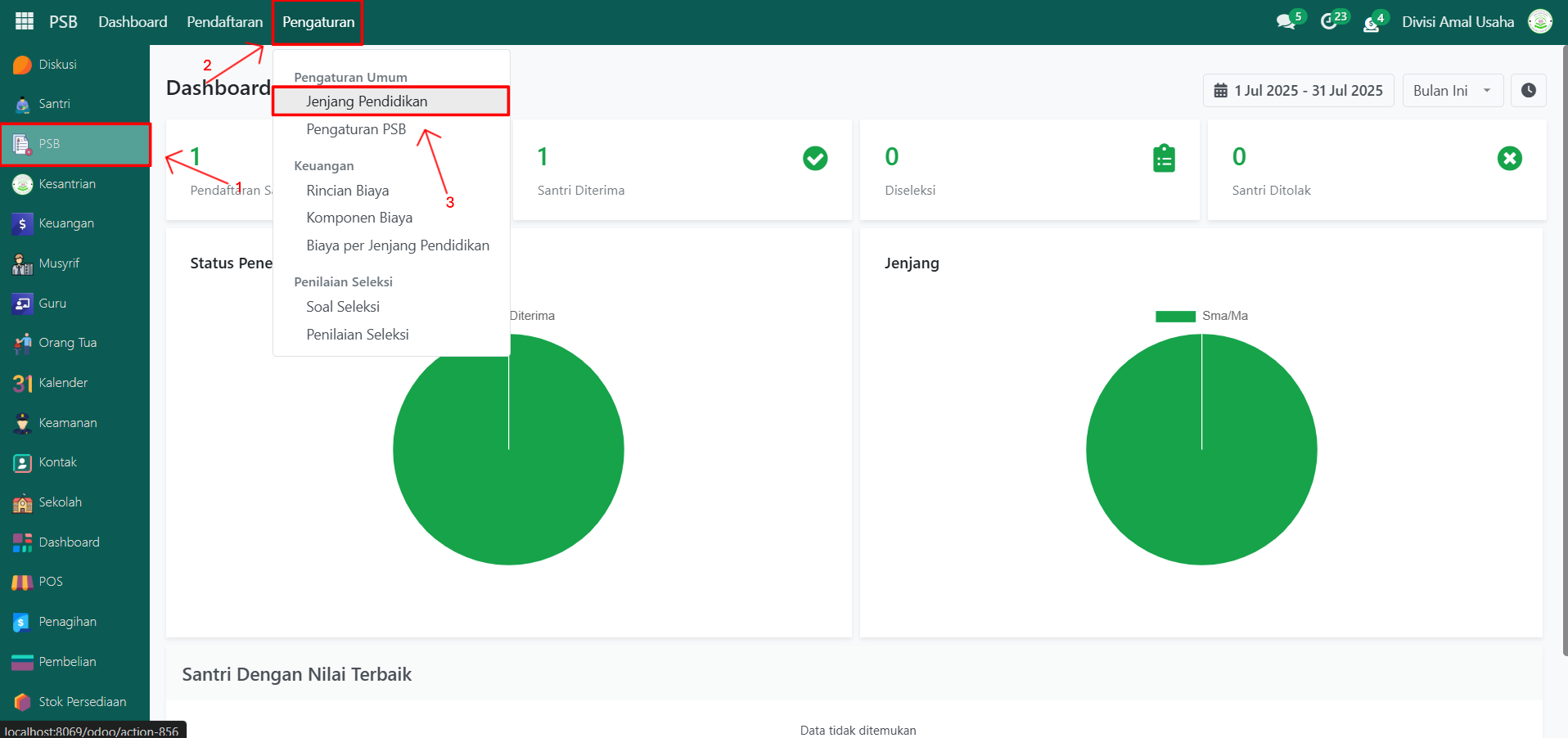
Task: Launch POS app from sidebar
Action: [x=23, y=582]
